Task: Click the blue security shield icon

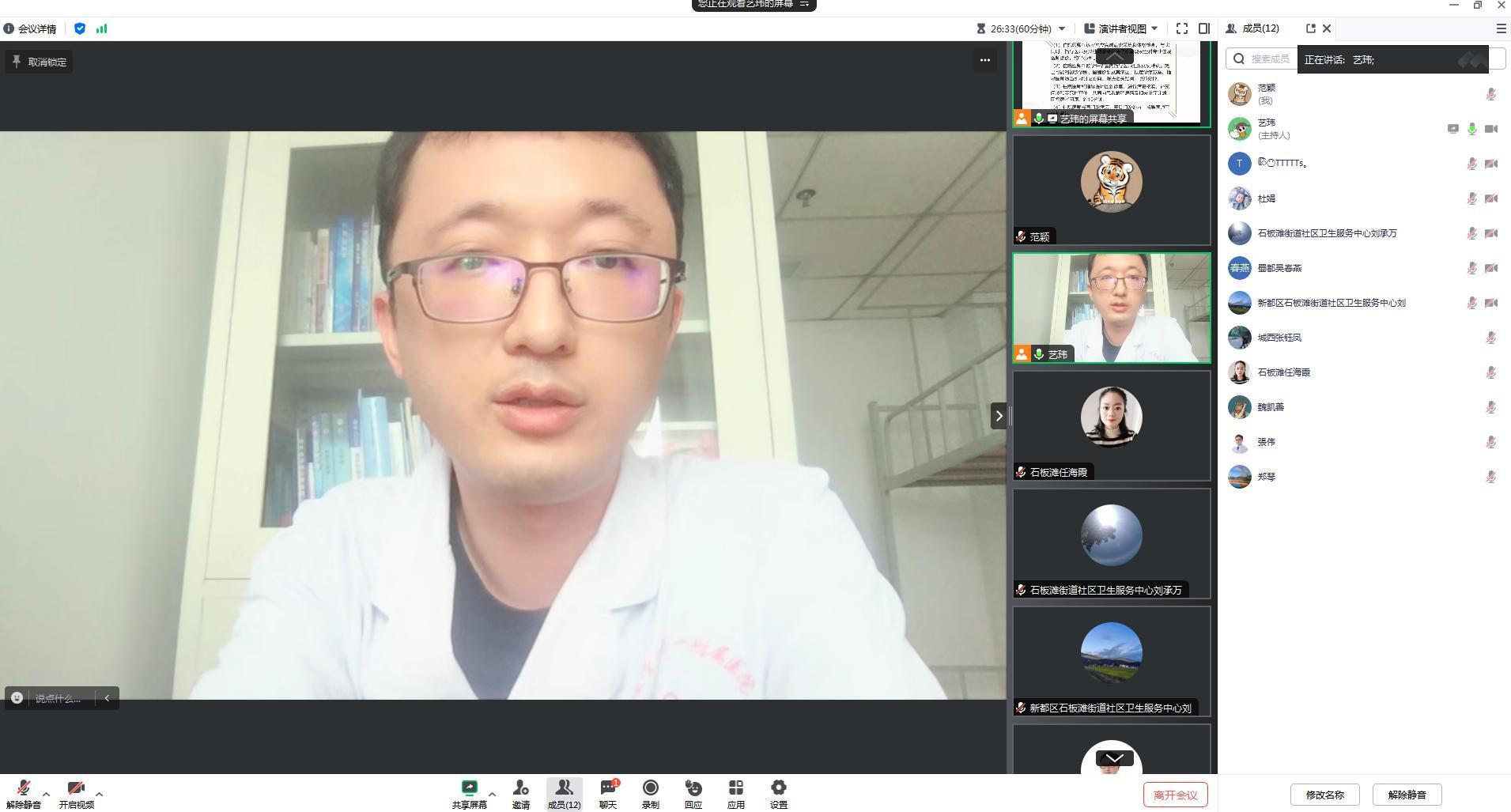Action: (80, 28)
